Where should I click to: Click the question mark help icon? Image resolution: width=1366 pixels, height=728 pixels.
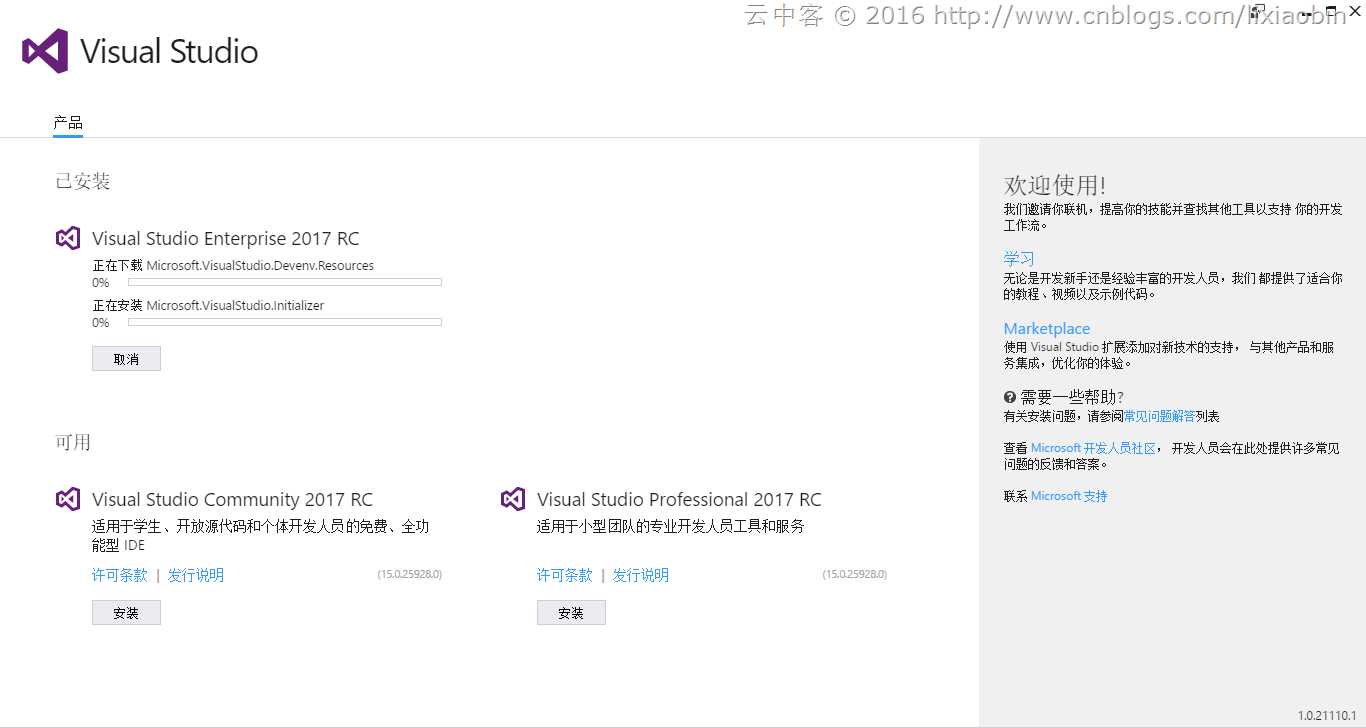tap(1010, 397)
